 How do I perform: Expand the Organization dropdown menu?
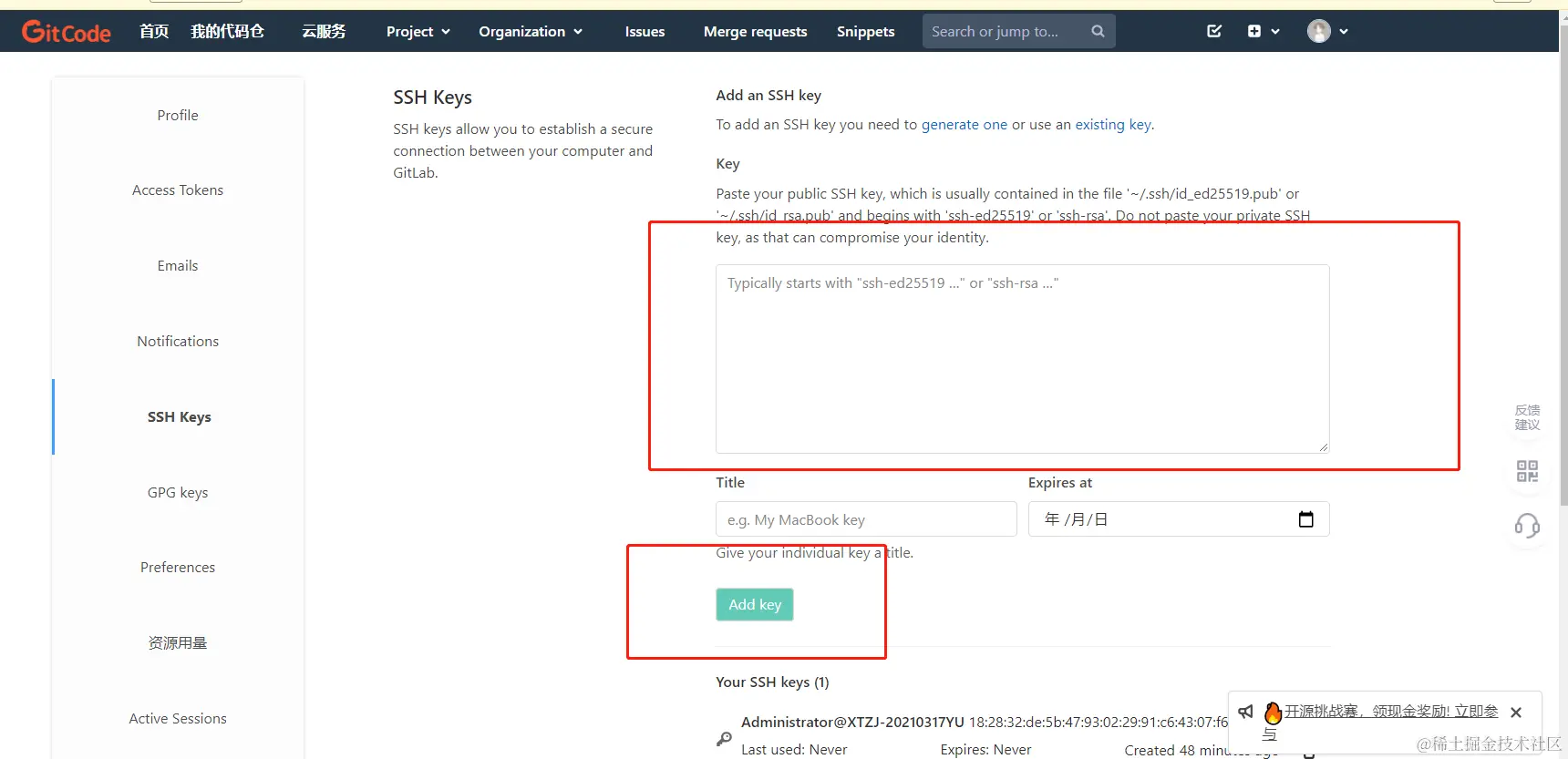(531, 32)
